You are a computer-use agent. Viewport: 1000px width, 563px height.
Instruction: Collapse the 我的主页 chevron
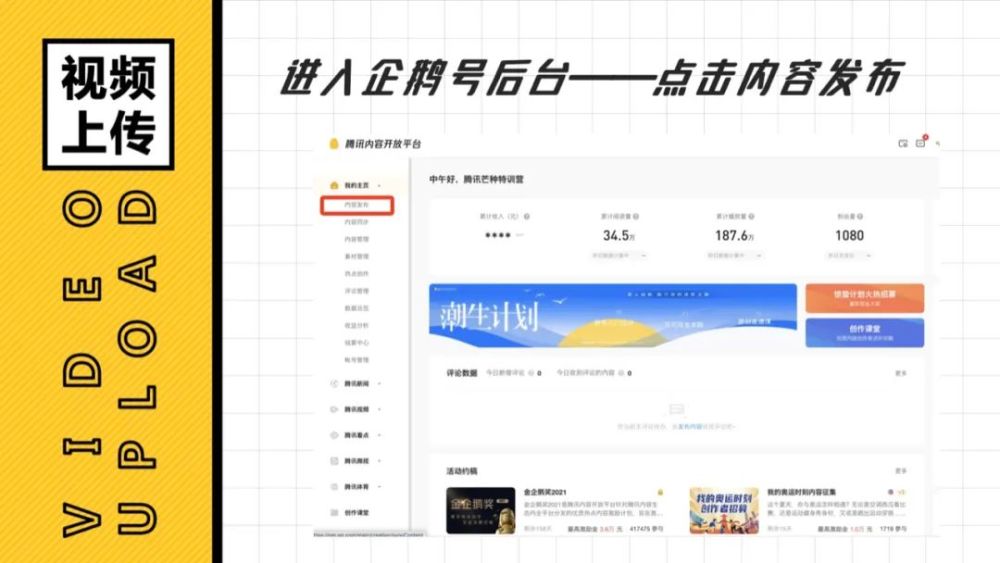pos(379,186)
